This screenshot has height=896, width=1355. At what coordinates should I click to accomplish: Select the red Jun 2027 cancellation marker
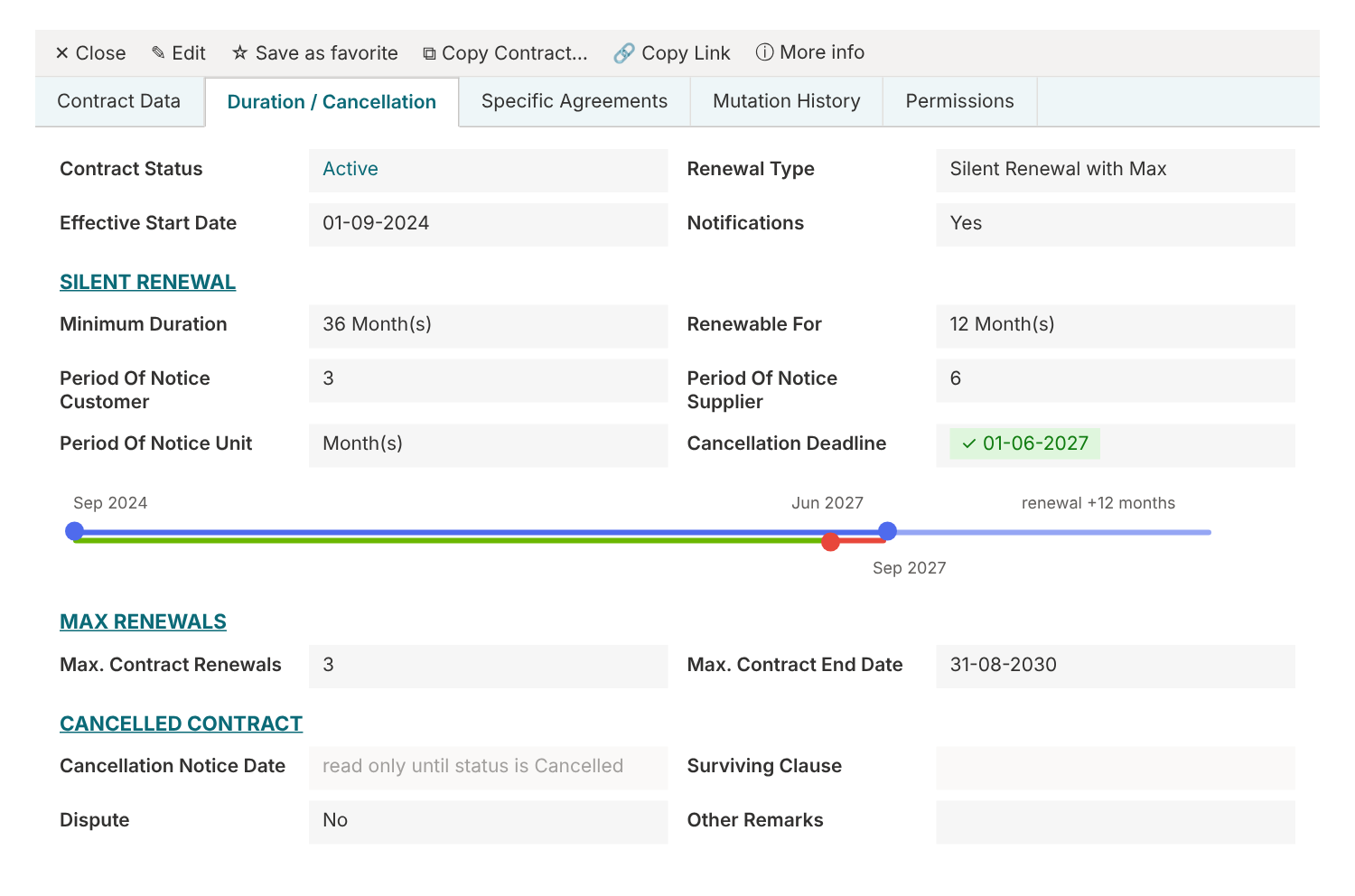pos(831,541)
